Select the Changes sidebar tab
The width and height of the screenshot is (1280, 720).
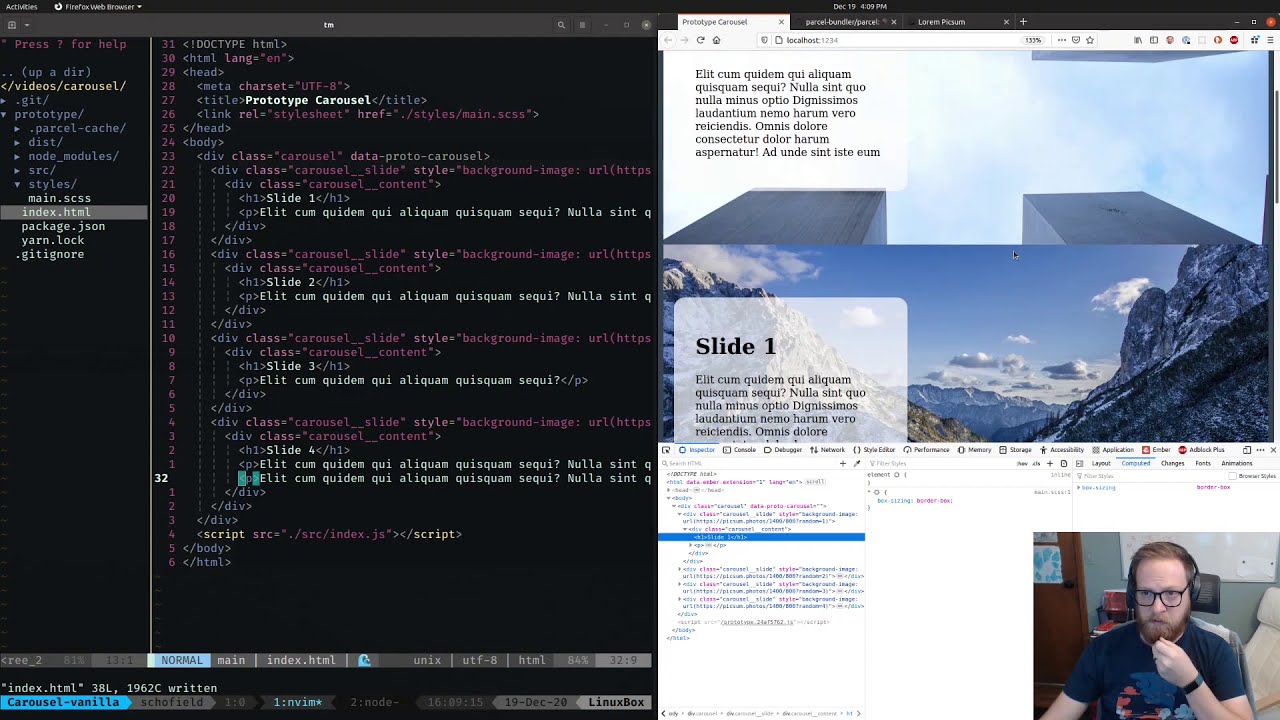click(1172, 463)
